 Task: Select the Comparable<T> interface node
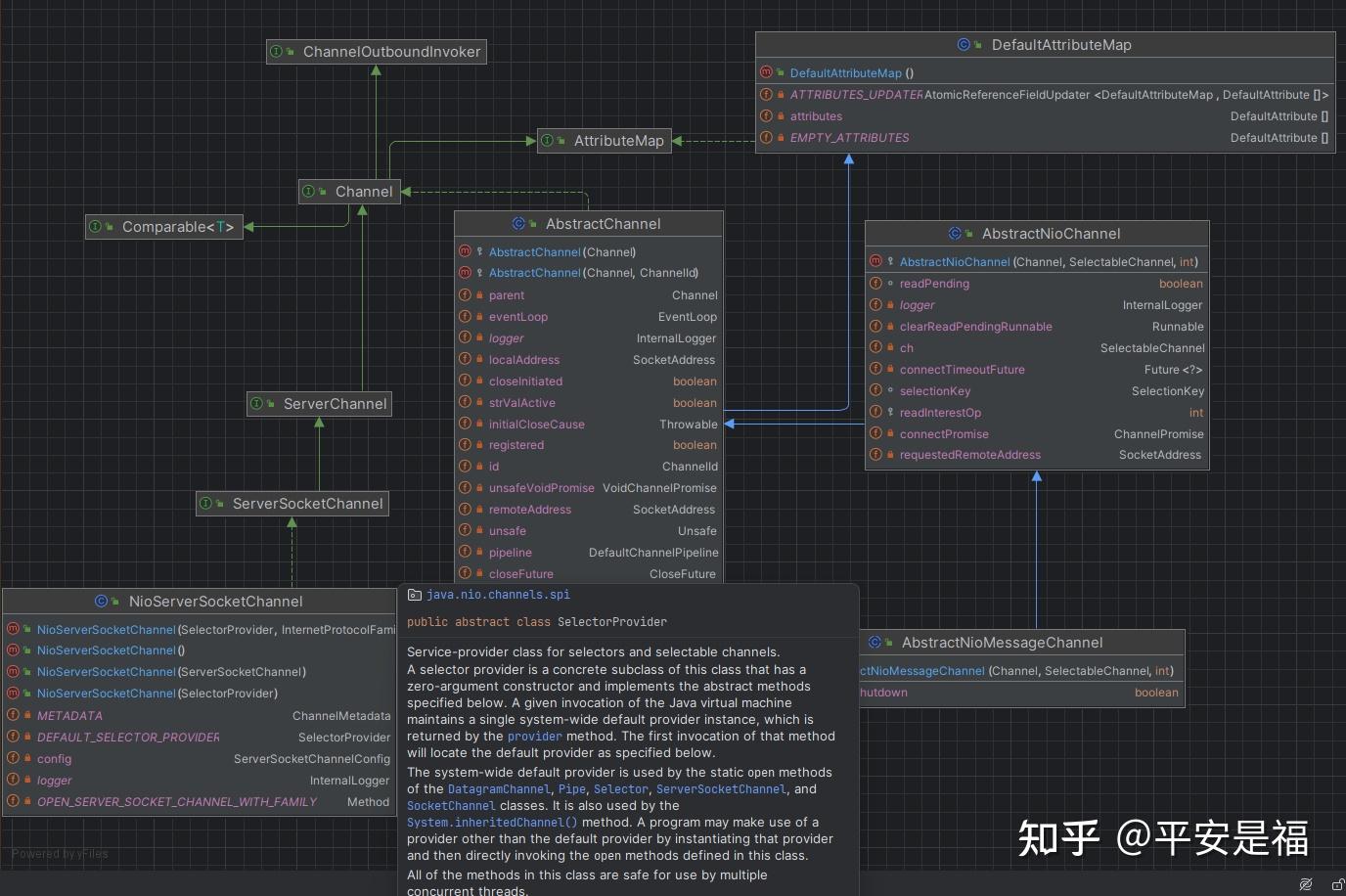point(177,227)
